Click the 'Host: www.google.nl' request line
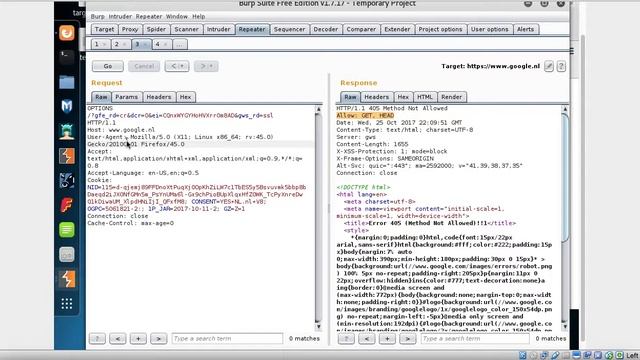640x360 pixels. (x=121, y=130)
